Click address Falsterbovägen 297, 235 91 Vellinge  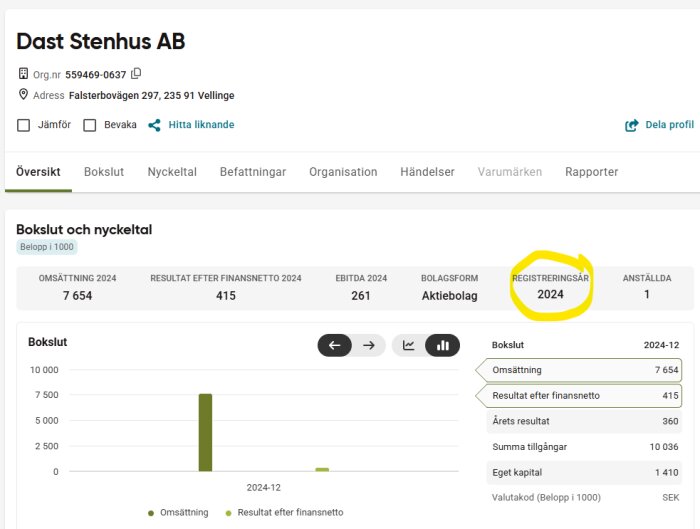click(152, 96)
